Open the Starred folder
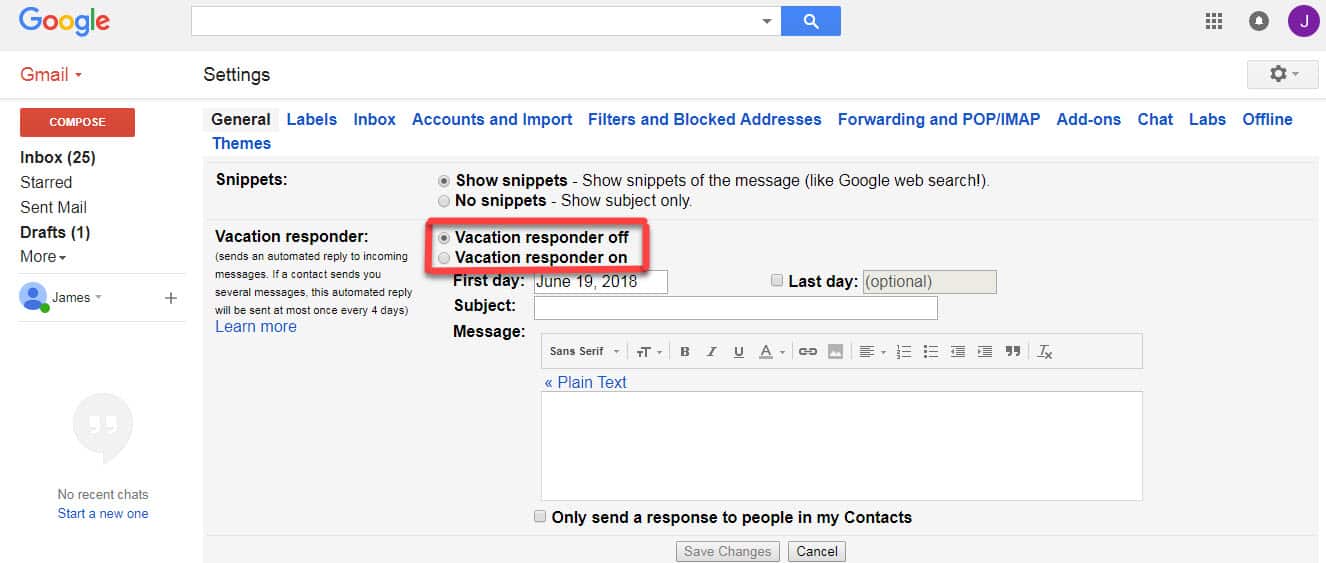 [46, 182]
